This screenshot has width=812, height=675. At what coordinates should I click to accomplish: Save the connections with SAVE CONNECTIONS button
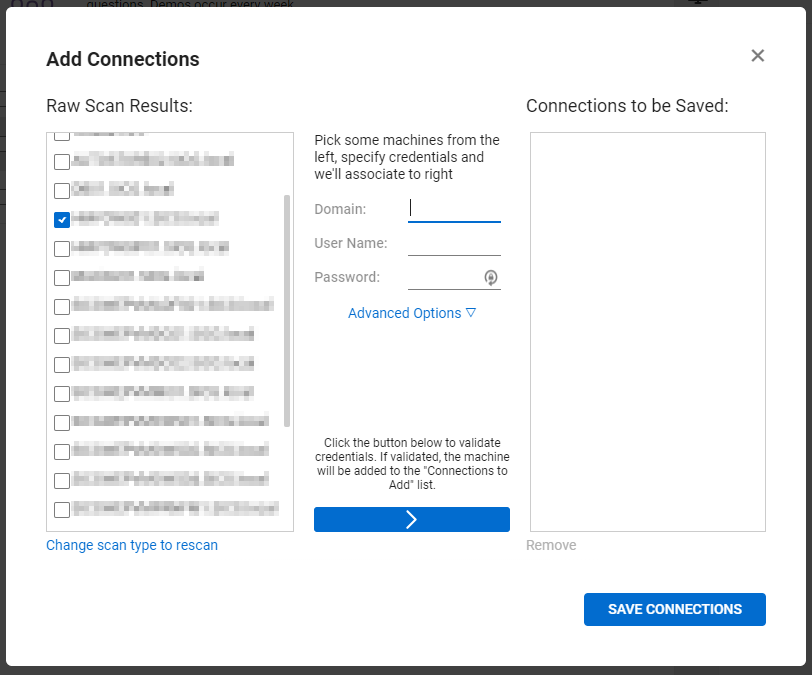[674, 609]
